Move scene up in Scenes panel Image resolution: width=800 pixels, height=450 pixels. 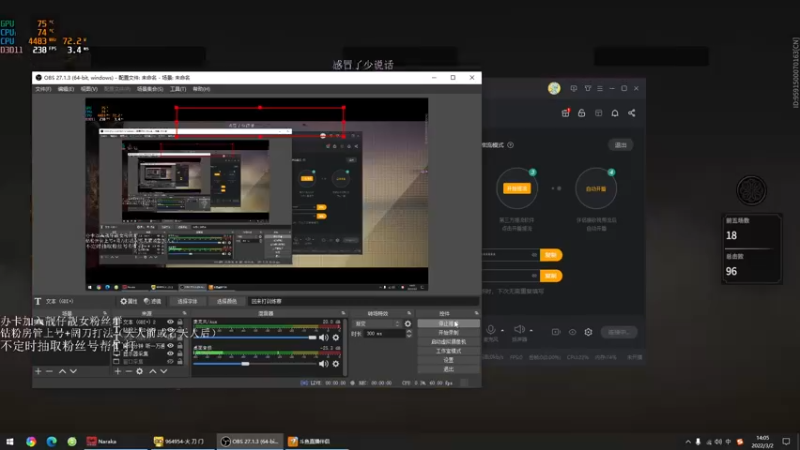(x=62, y=371)
